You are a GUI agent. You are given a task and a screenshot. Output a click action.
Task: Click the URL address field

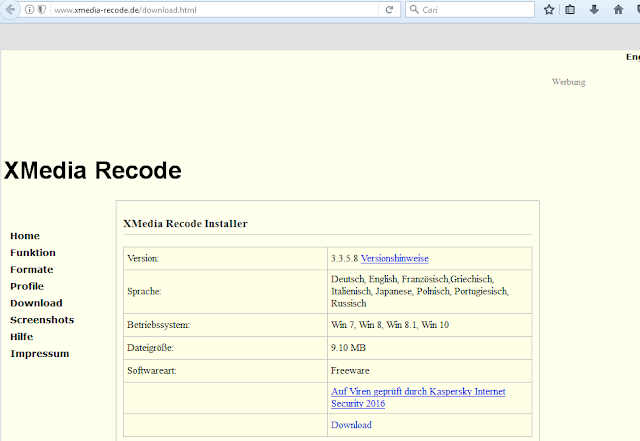(x=215, y=10)
